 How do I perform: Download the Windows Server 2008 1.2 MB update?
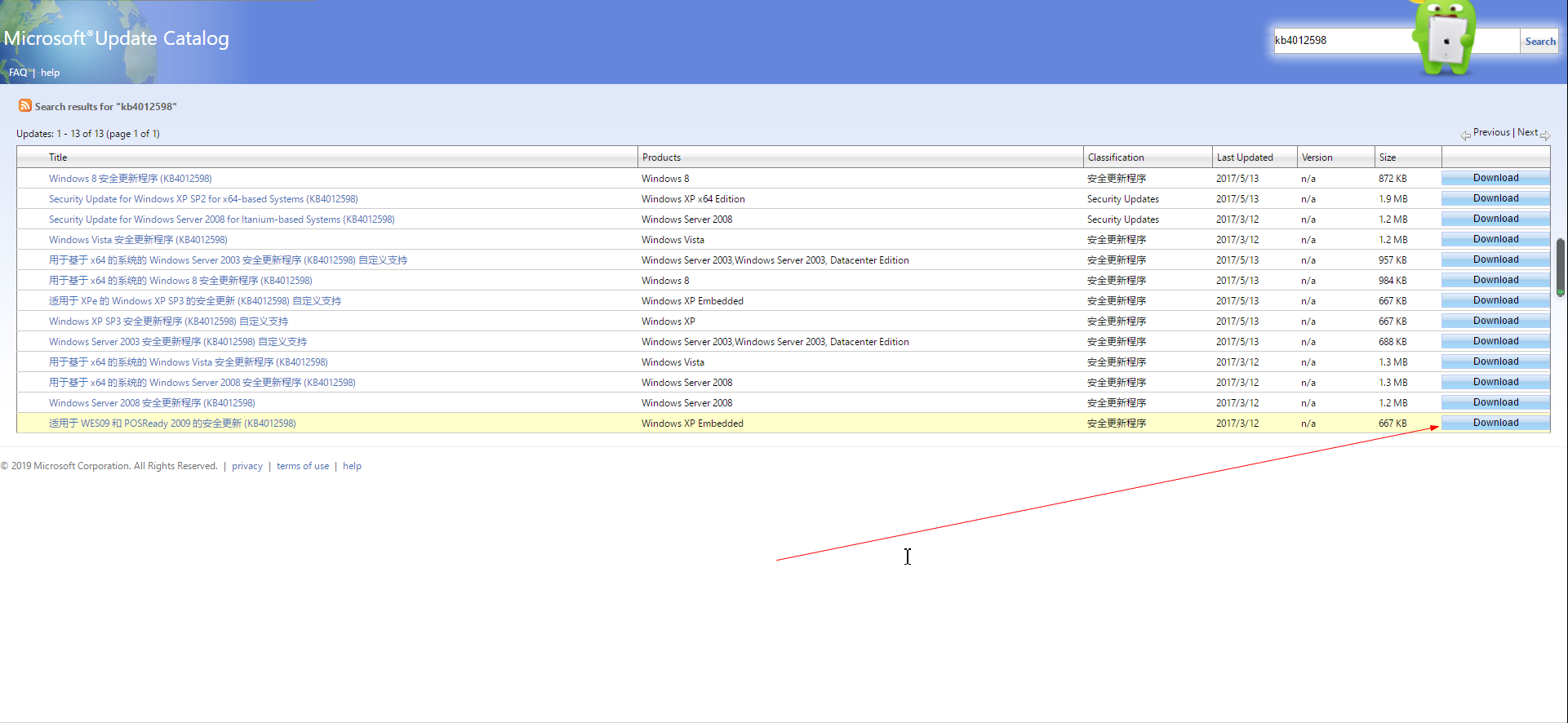[x=1495, y=402]
